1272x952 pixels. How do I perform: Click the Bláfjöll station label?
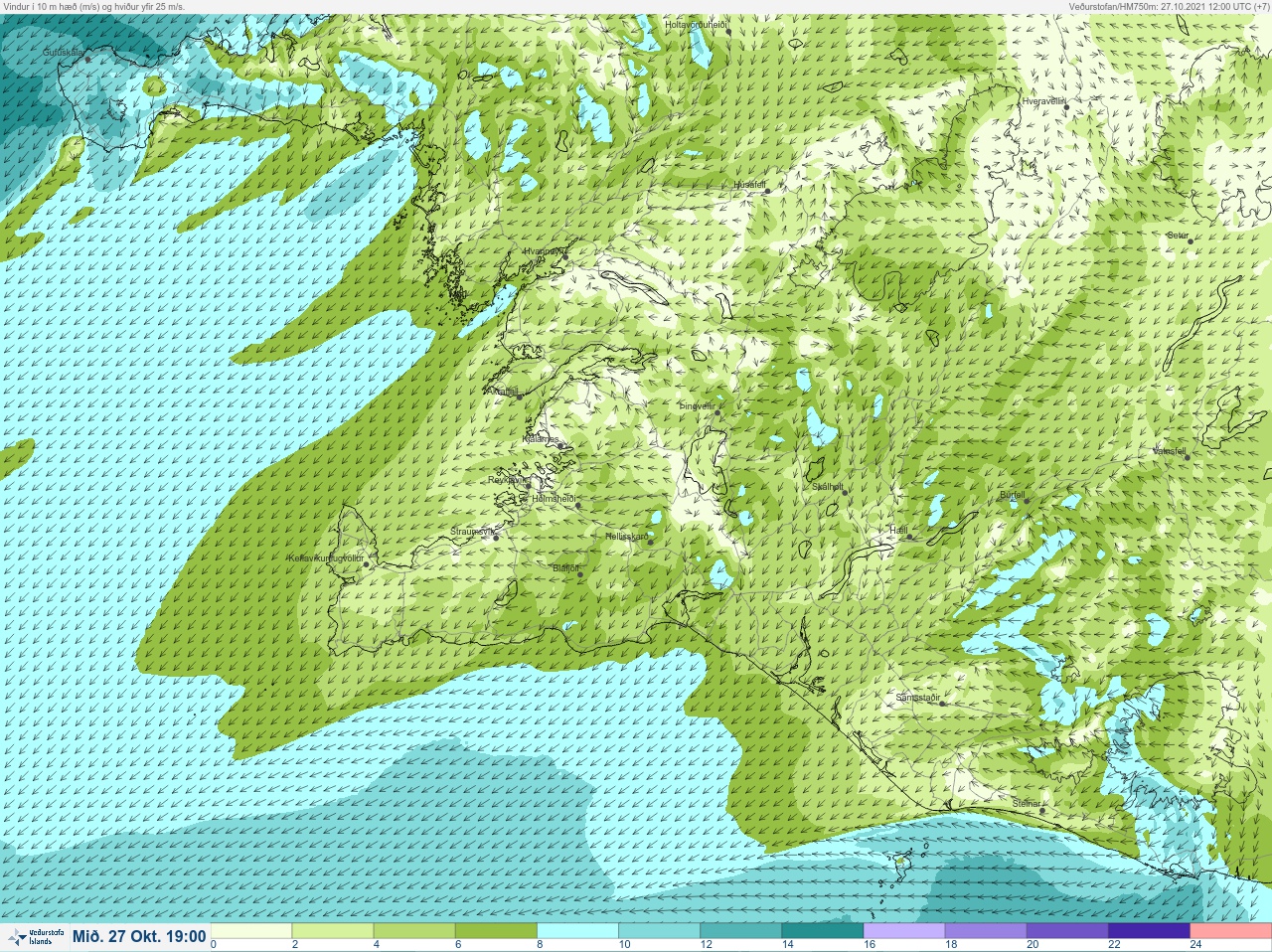click(564, 568)
